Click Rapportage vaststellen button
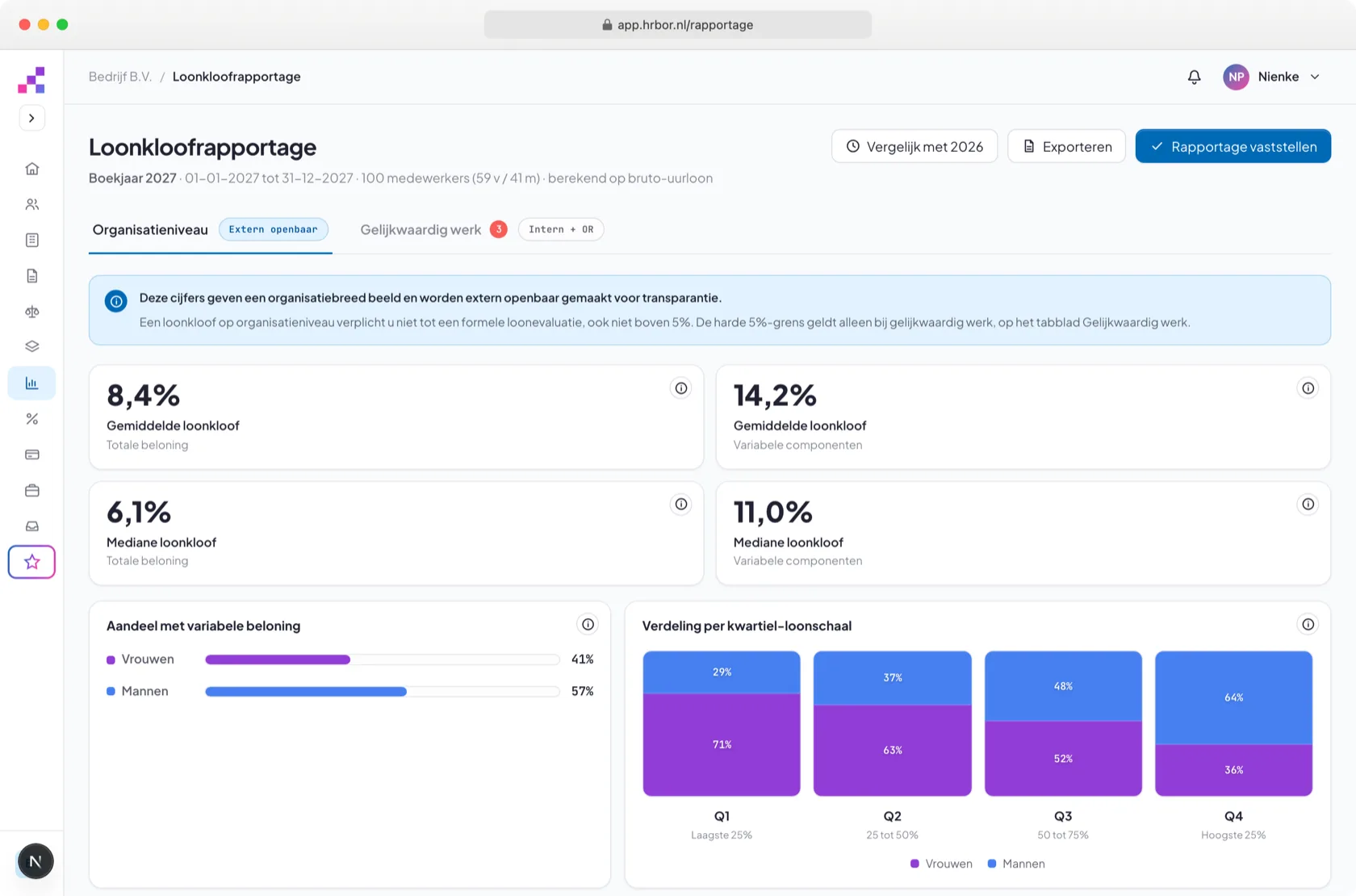 [x=1233, y=146]
